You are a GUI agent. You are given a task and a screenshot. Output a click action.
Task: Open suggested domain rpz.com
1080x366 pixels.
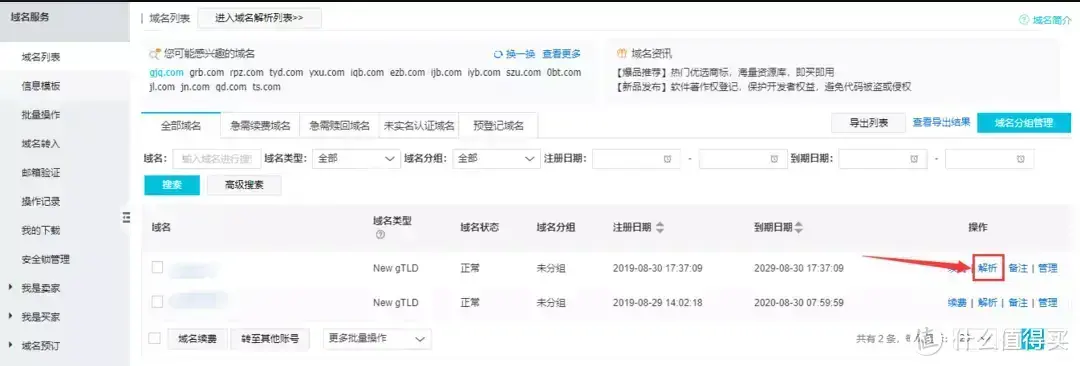[247, 72]
